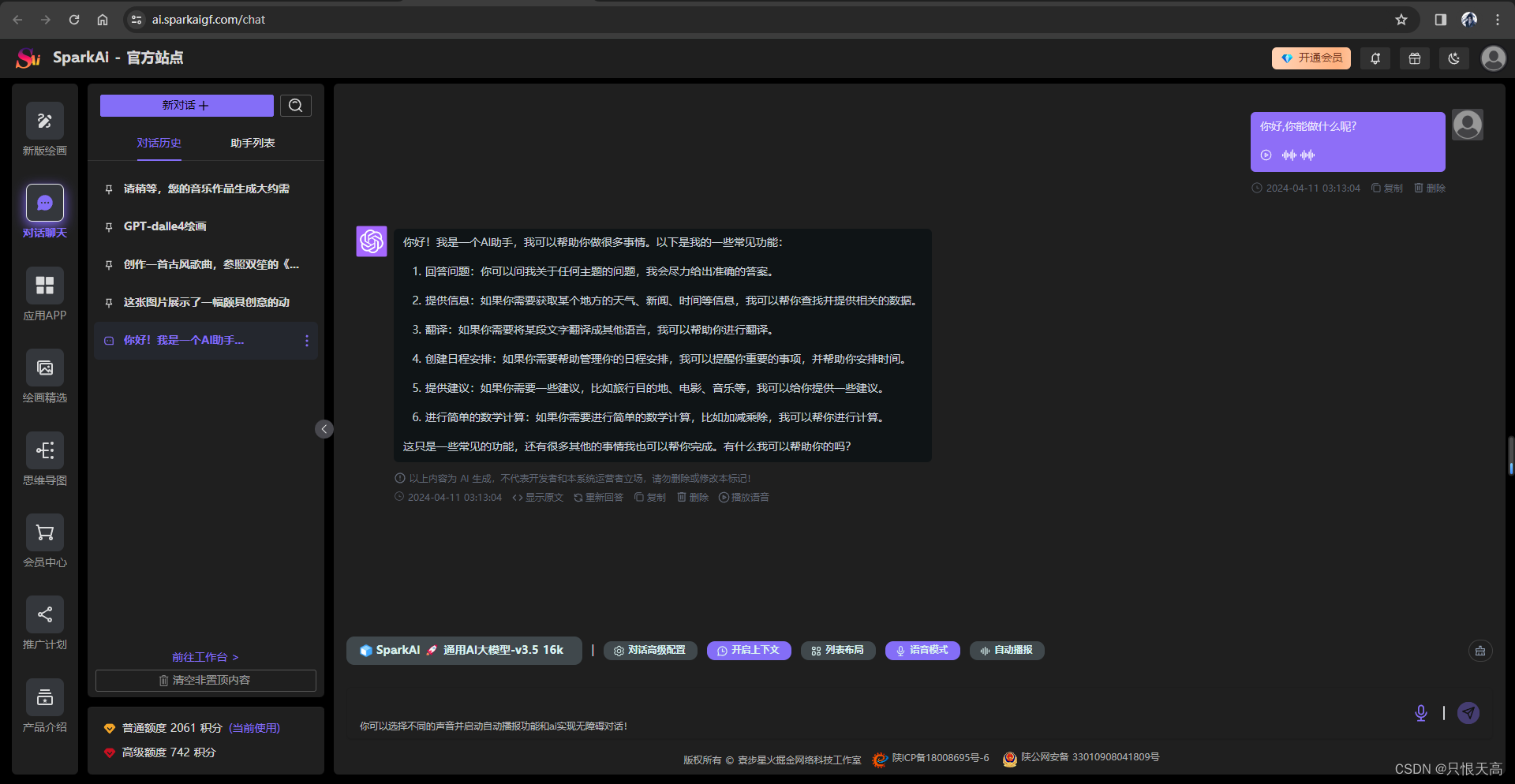
Task: Start a new conversation with 新对话 button
Action: (x=186, y=106)
